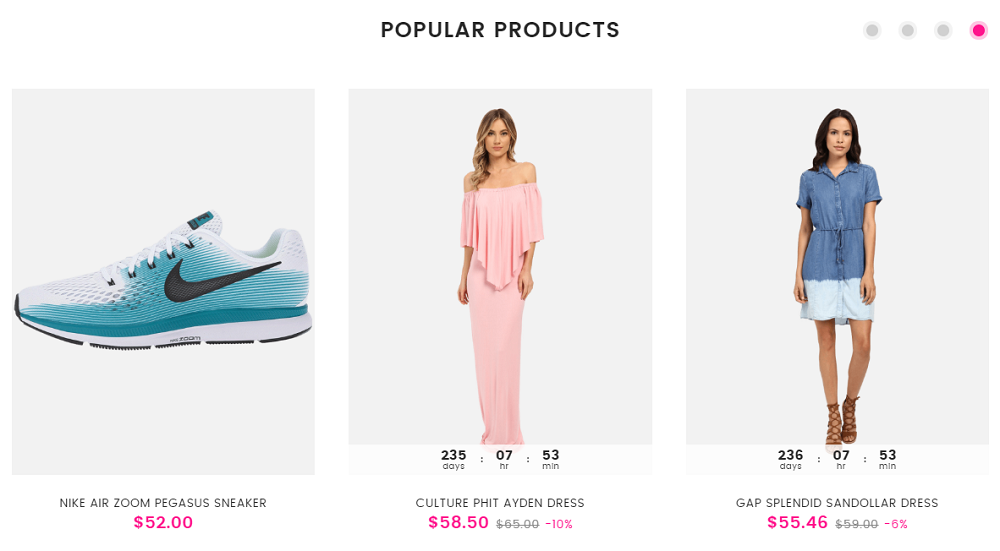
Task: Click the active pink carousel dot
Action: point(979,30)
